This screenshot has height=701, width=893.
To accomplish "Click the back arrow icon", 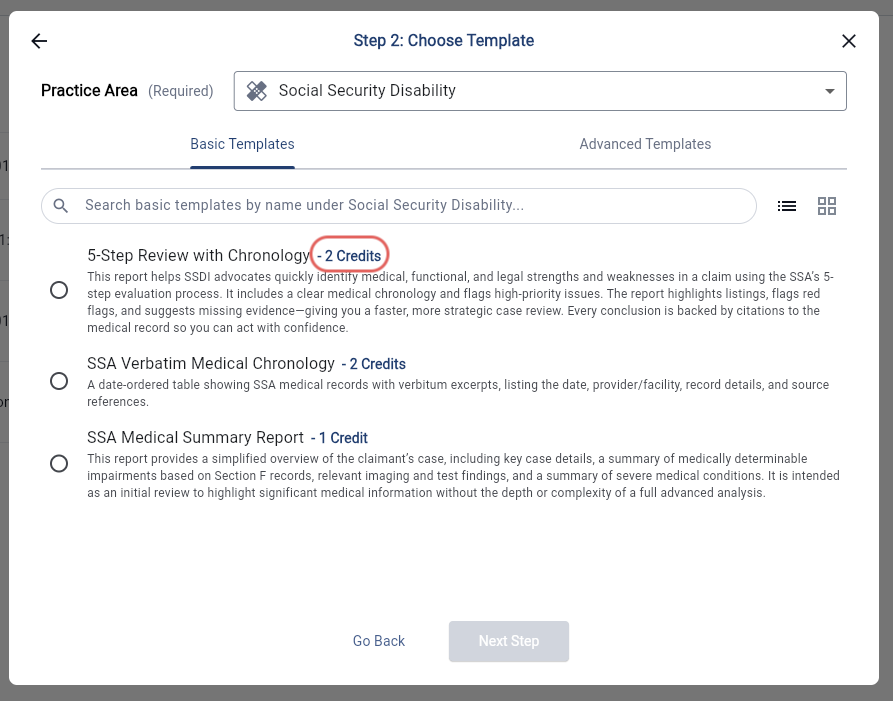I will [x=39, y=41].
